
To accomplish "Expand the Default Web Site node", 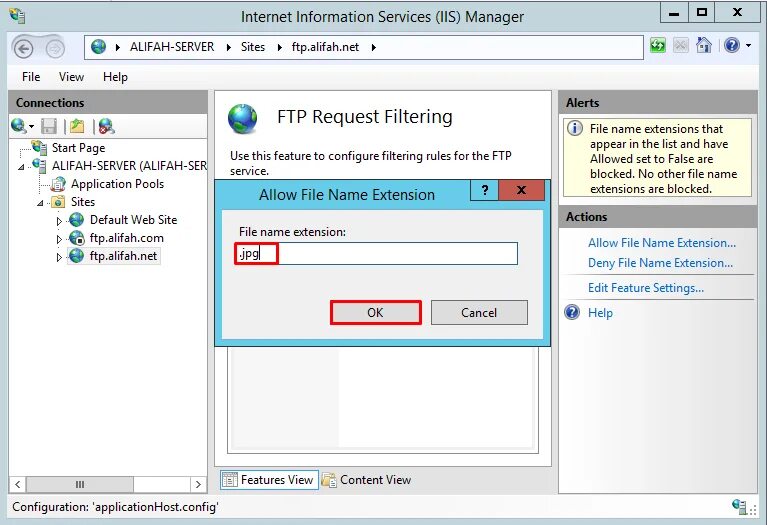I will (59, 221).
